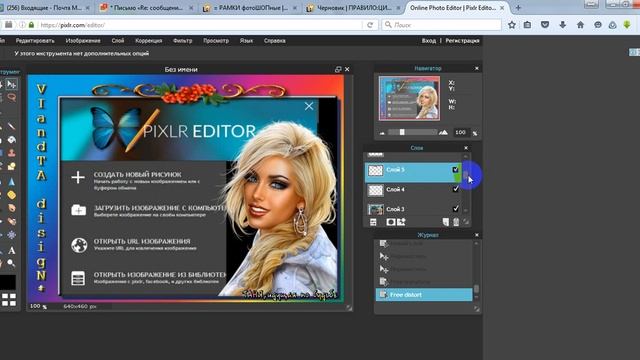Close the Навигатор panel
This screenshot has width=640, height=360.
tap(476, 68)
